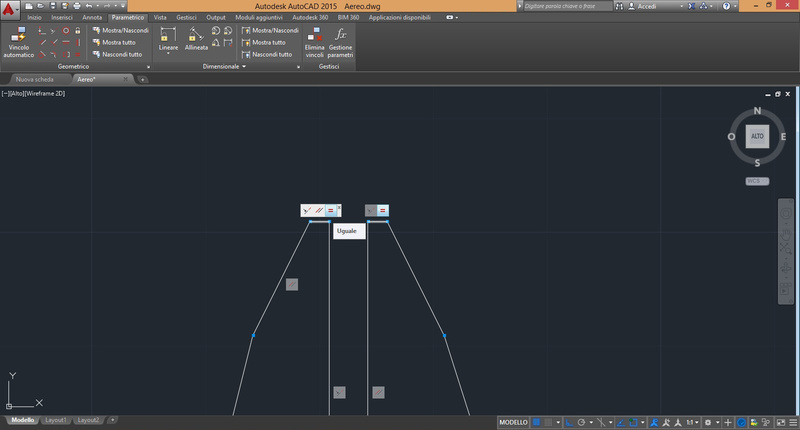Switch to the Layout1 tab

pyautogui.click(x=56, y=420)
